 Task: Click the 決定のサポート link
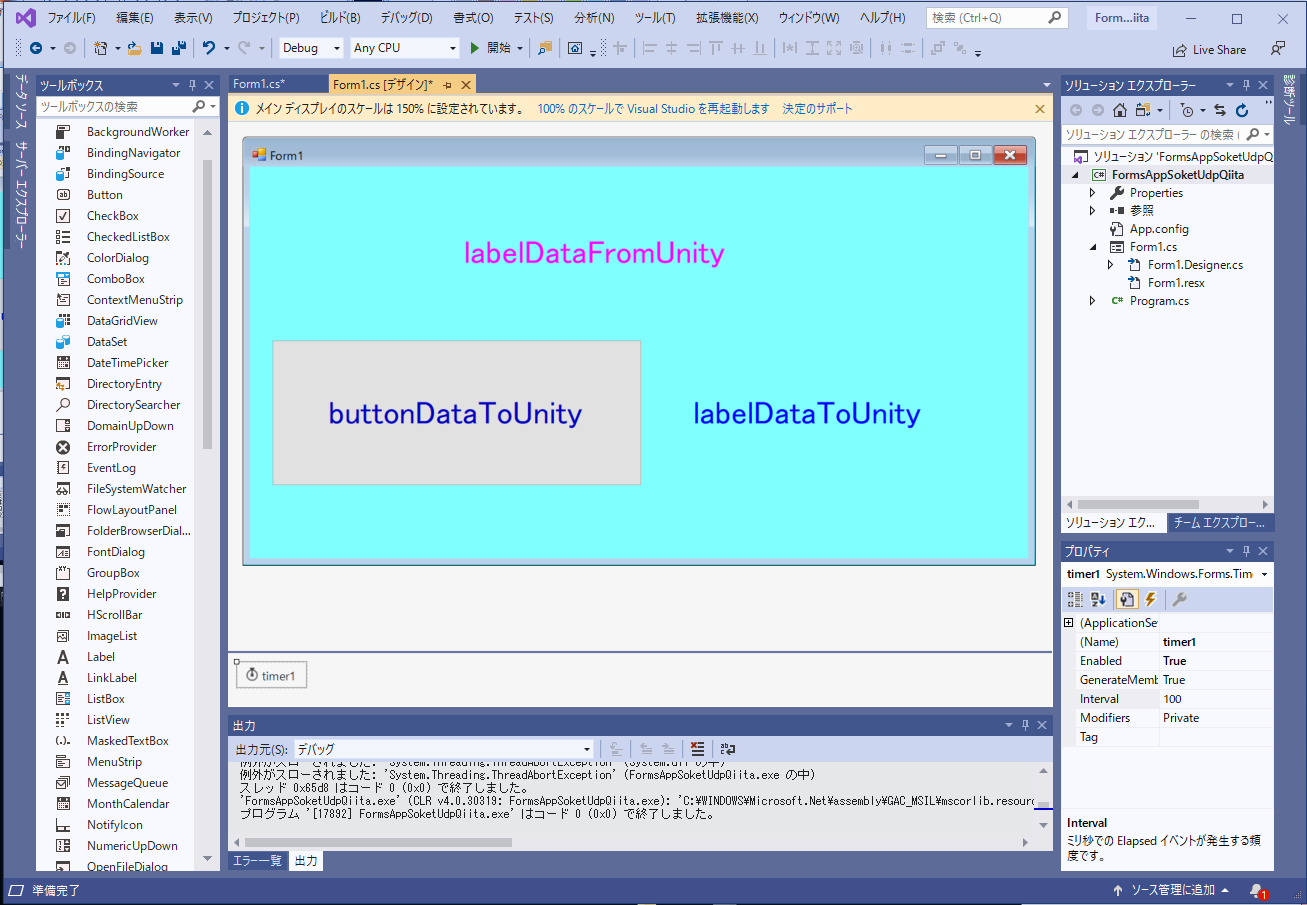pyautogui.click(x=818, y=108)
